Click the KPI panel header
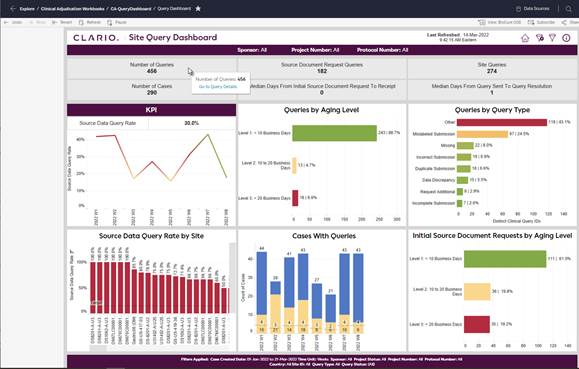The image size is (579, 369). tap(151, 110)
